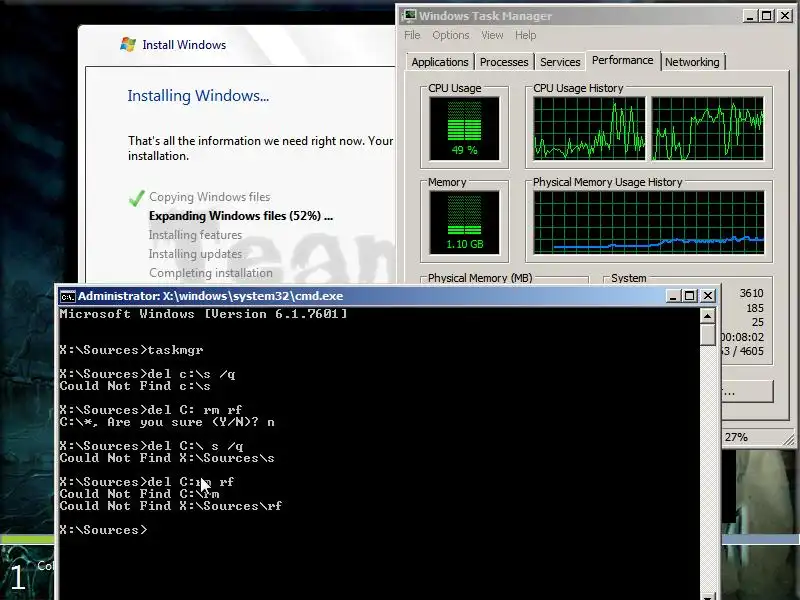
Task: Click the 'Installing features' step
Action: click(195, 235)
